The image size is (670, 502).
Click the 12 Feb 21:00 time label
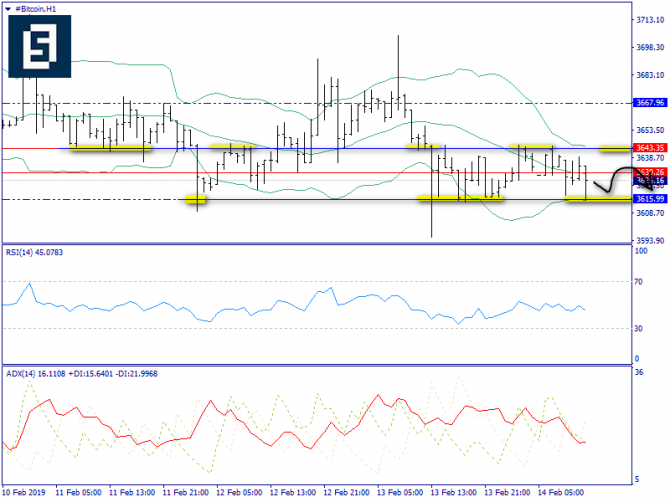tap(347, 493)
